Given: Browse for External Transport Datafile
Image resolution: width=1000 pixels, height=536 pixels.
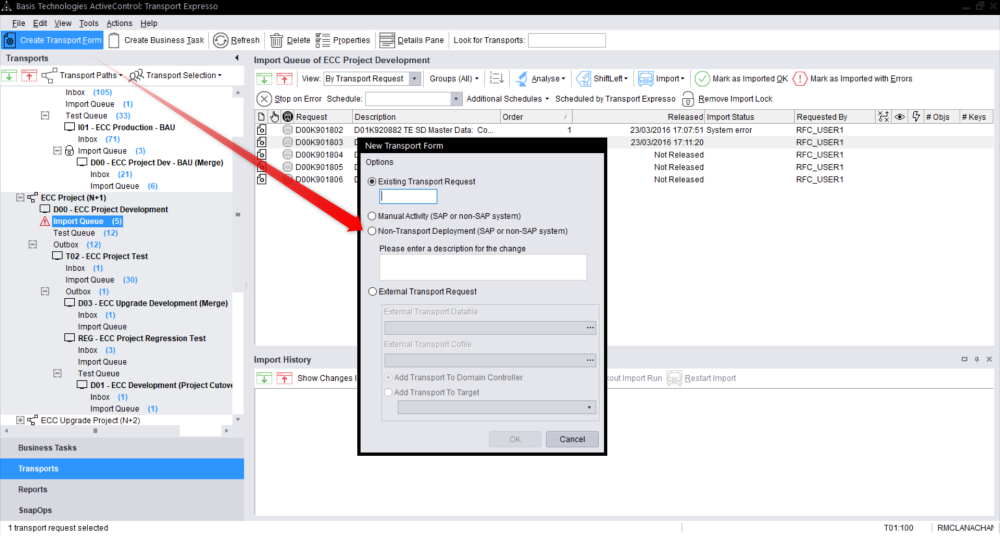Looking at the screenshot, I should [x=591, y=327].
